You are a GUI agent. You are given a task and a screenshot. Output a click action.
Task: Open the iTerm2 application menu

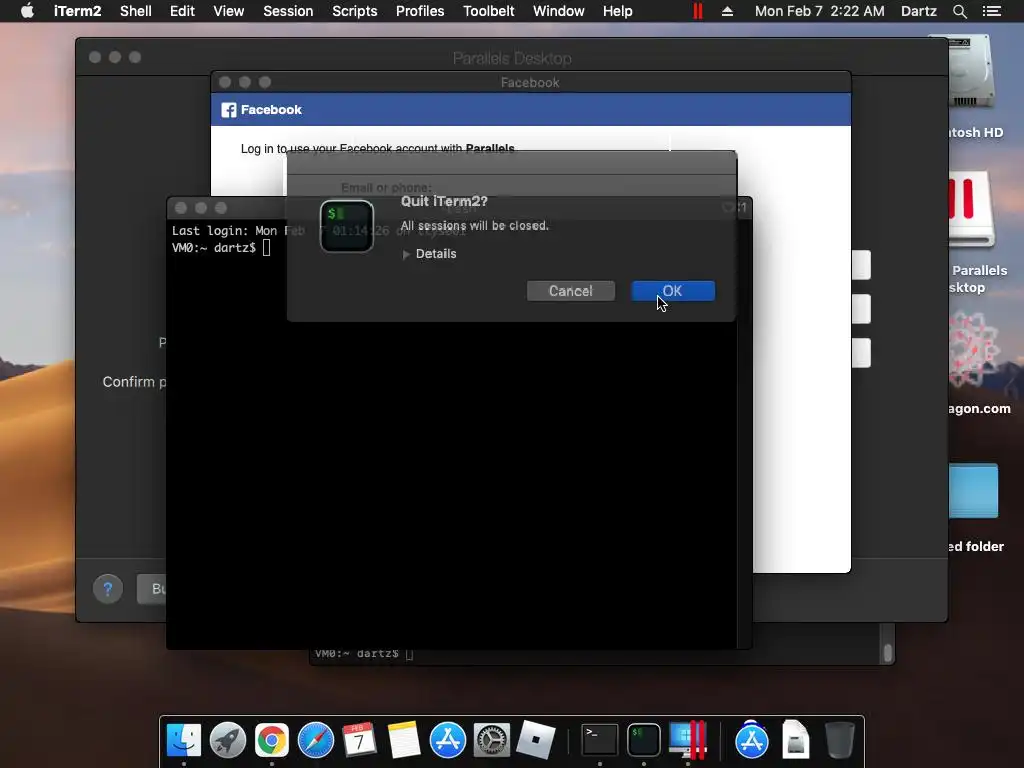77,11
